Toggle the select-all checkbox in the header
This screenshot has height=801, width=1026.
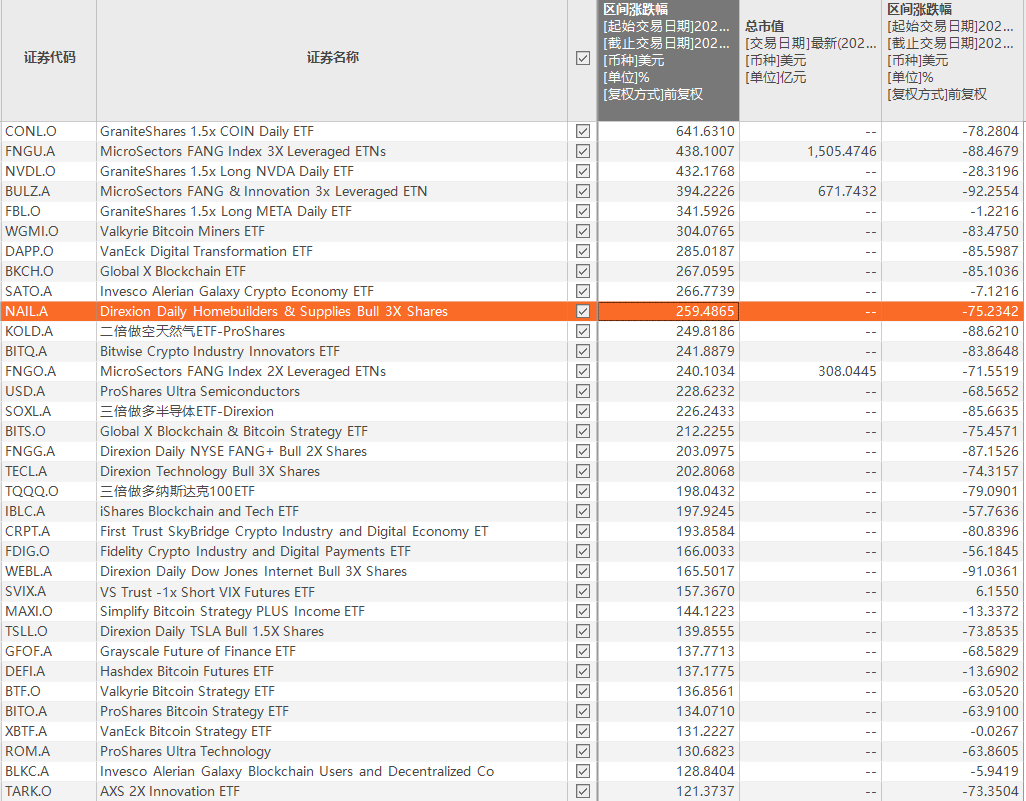583,58
